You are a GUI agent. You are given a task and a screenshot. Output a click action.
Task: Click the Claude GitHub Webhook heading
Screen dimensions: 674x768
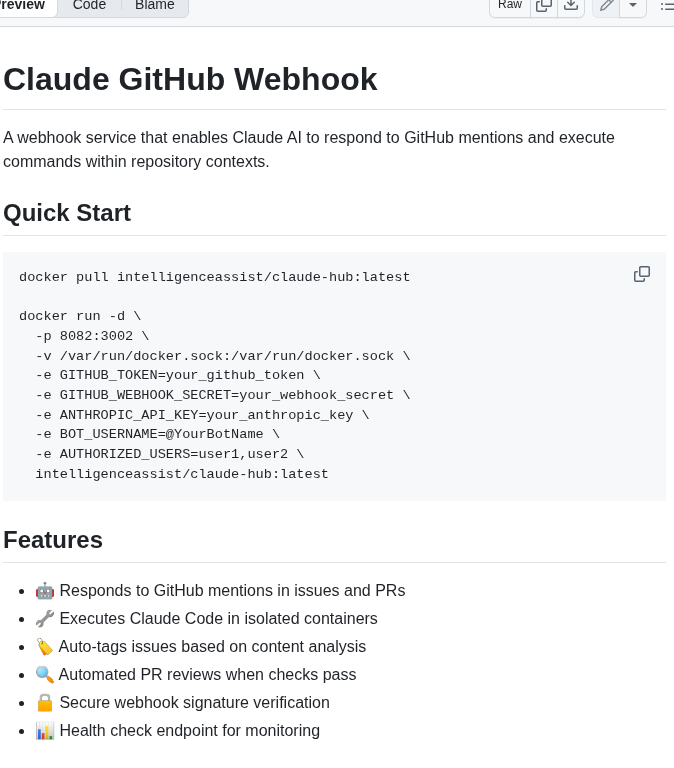(190, 79)
